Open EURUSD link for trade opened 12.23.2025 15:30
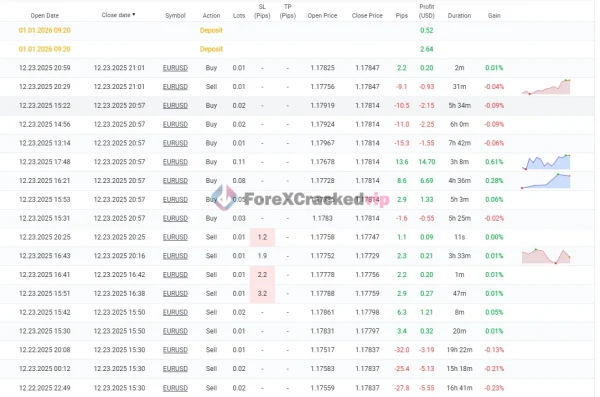 tap(175, 331)
